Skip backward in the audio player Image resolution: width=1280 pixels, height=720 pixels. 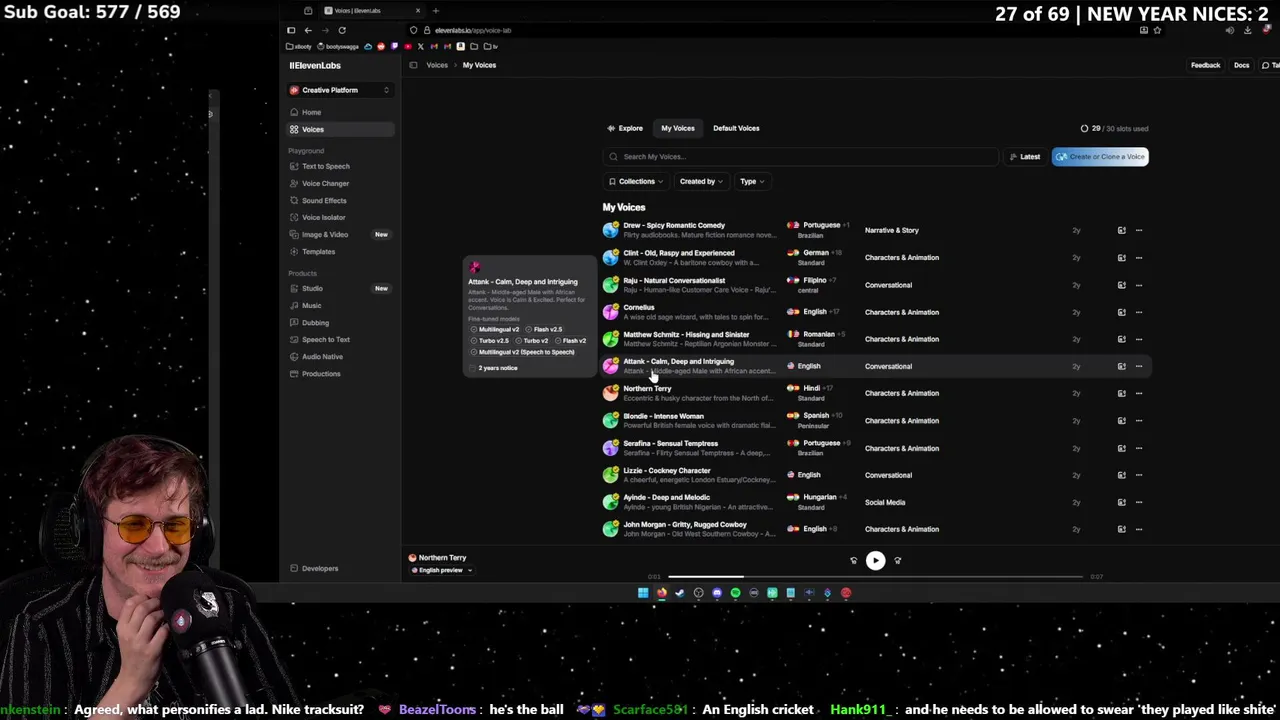coord(853,561)
